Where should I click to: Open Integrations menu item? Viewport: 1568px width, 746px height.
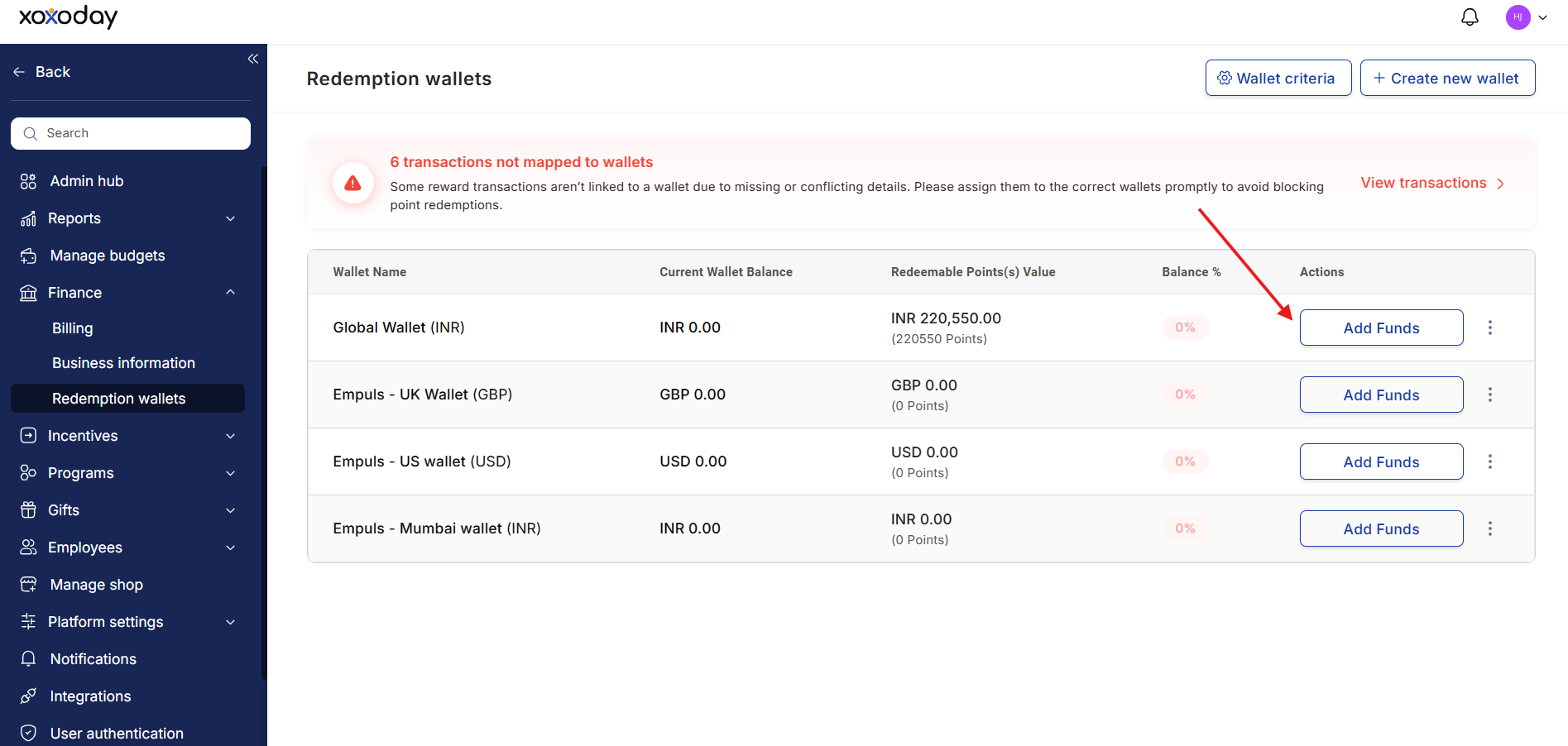click(x=90, y=696)
